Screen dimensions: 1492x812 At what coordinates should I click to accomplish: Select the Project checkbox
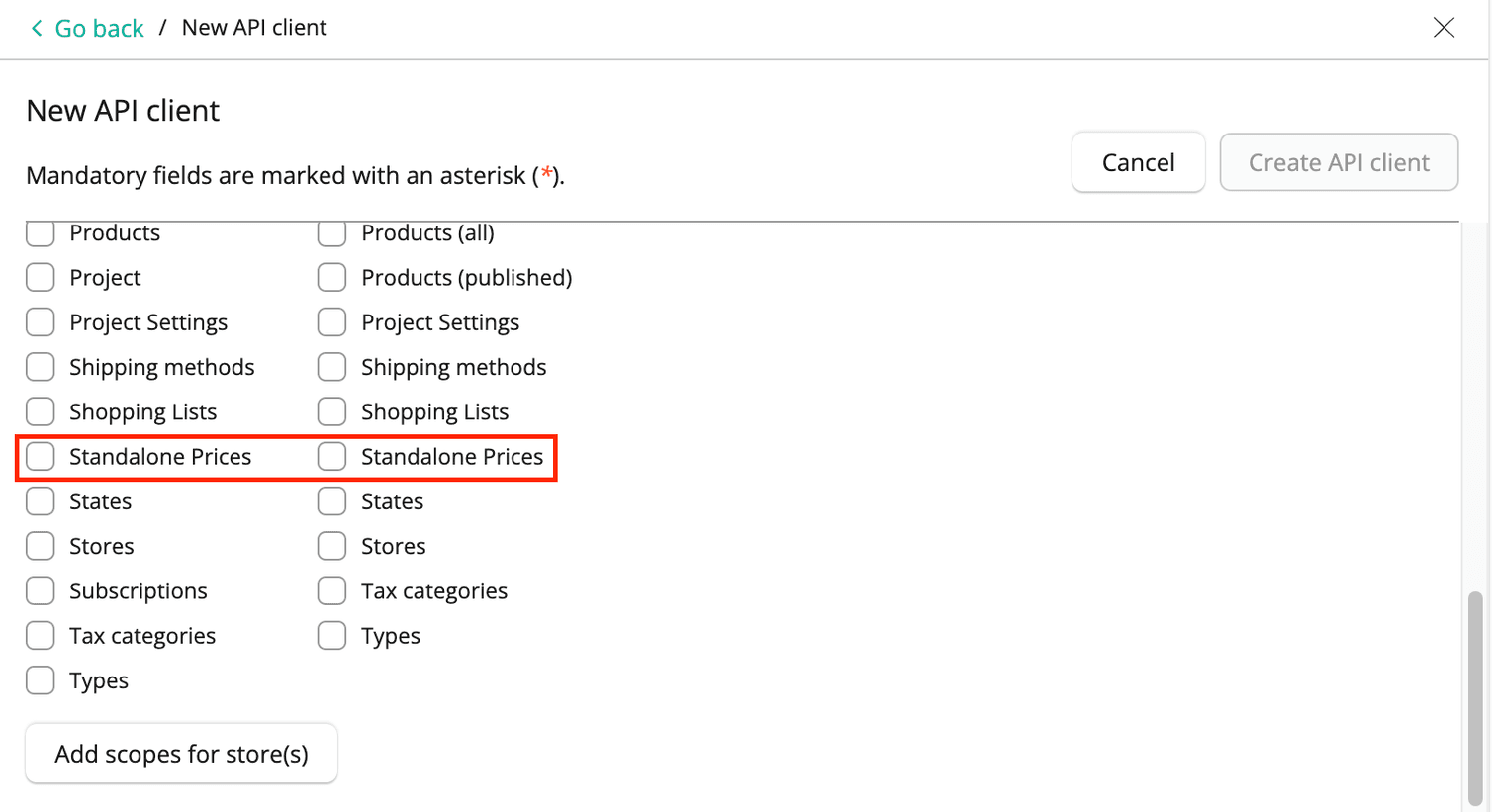click(x=41, y=278)
